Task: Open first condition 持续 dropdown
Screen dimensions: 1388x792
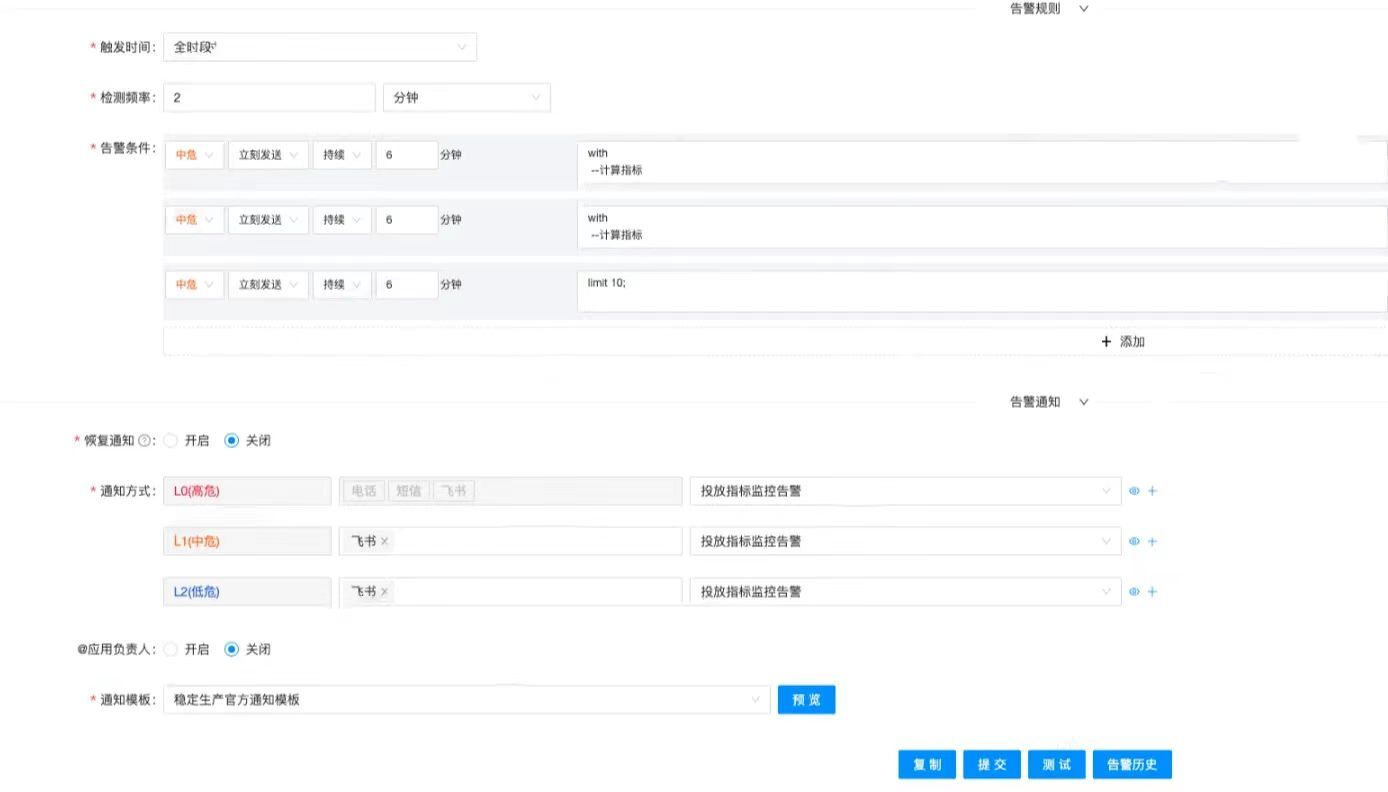Action: coord(342,155)
